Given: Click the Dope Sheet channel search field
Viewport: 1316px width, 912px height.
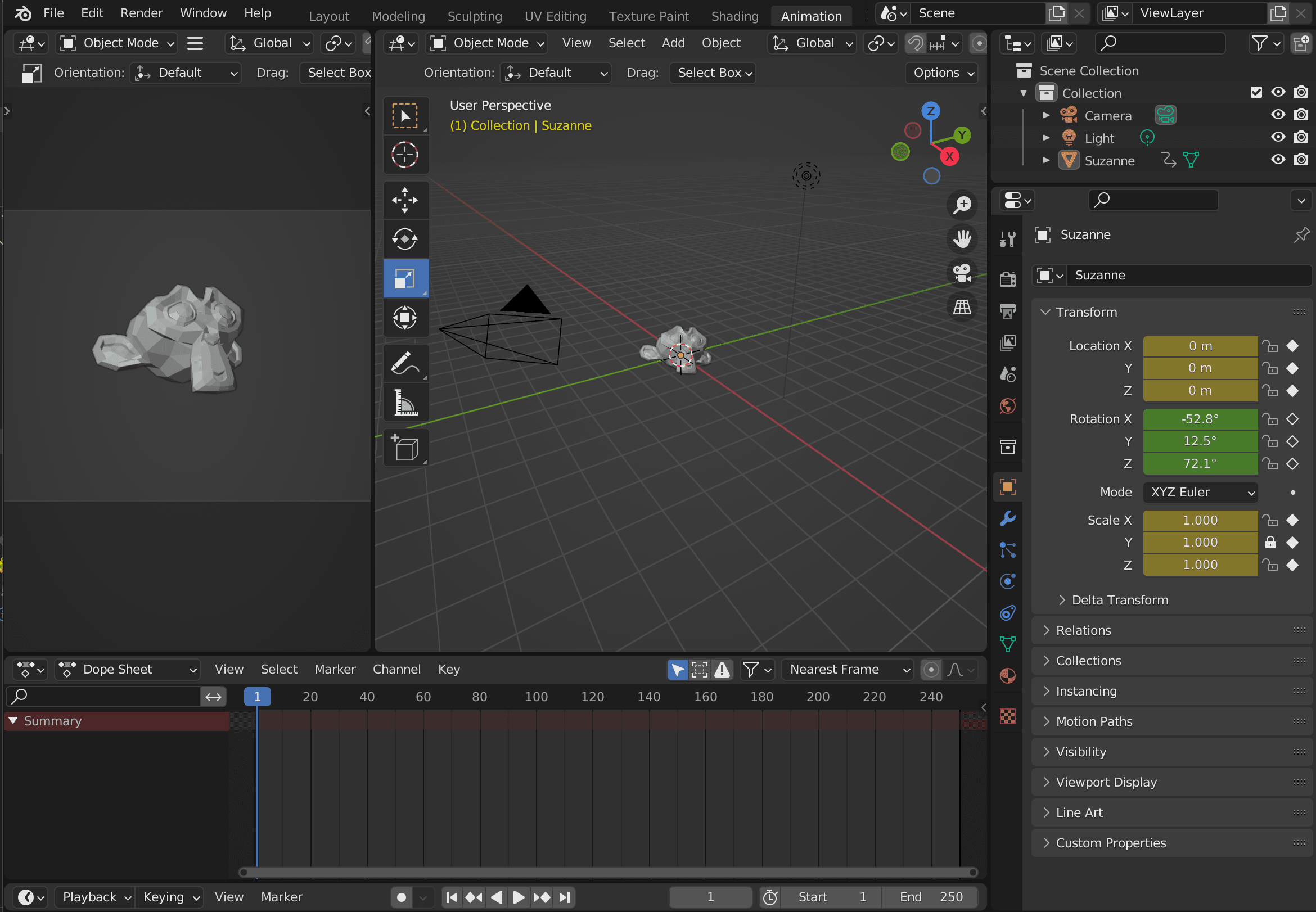Looking at the screenshot, I should (x=103, y=697).
